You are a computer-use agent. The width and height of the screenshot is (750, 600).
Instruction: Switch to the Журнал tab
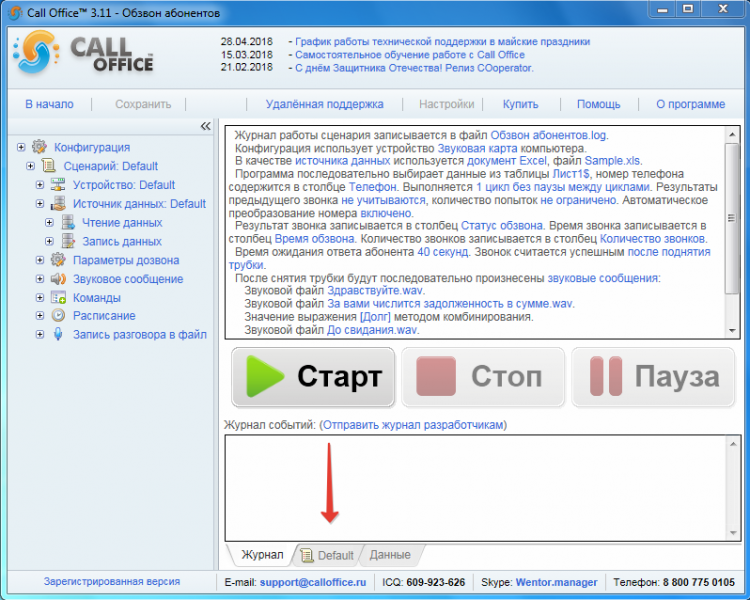pos(262,555)
